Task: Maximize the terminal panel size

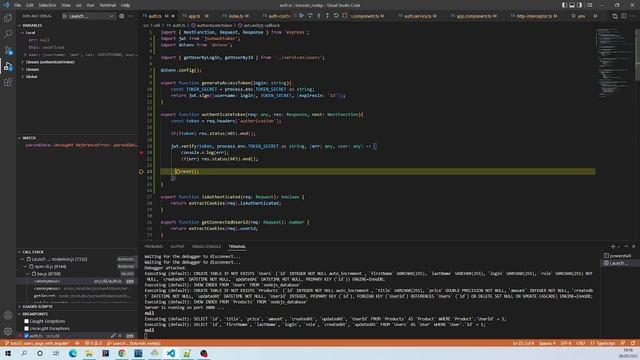Action: click(626, 247)
